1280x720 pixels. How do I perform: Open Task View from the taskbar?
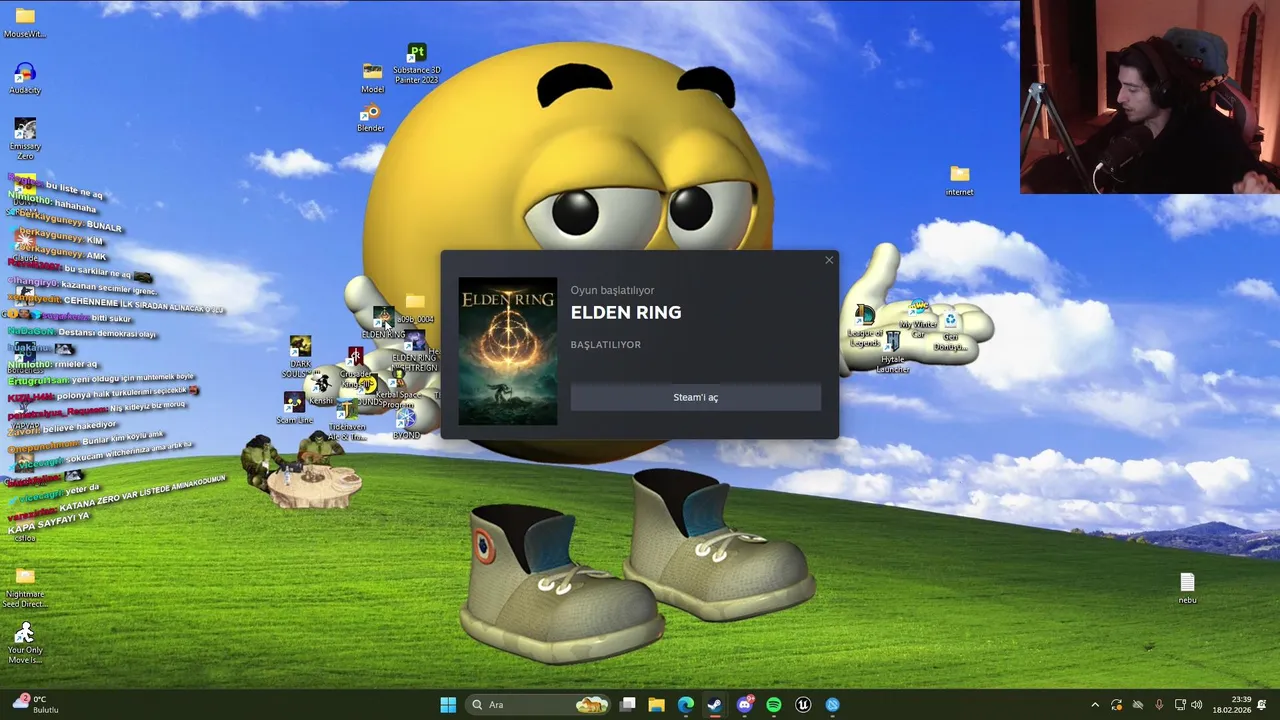[x=627, y=705]
